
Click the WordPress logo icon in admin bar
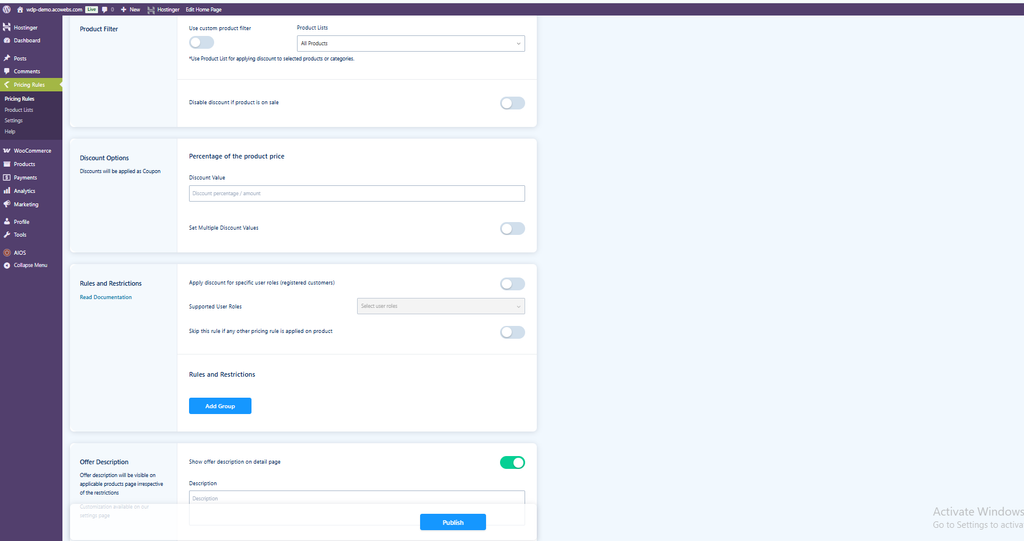pos(7,9)
